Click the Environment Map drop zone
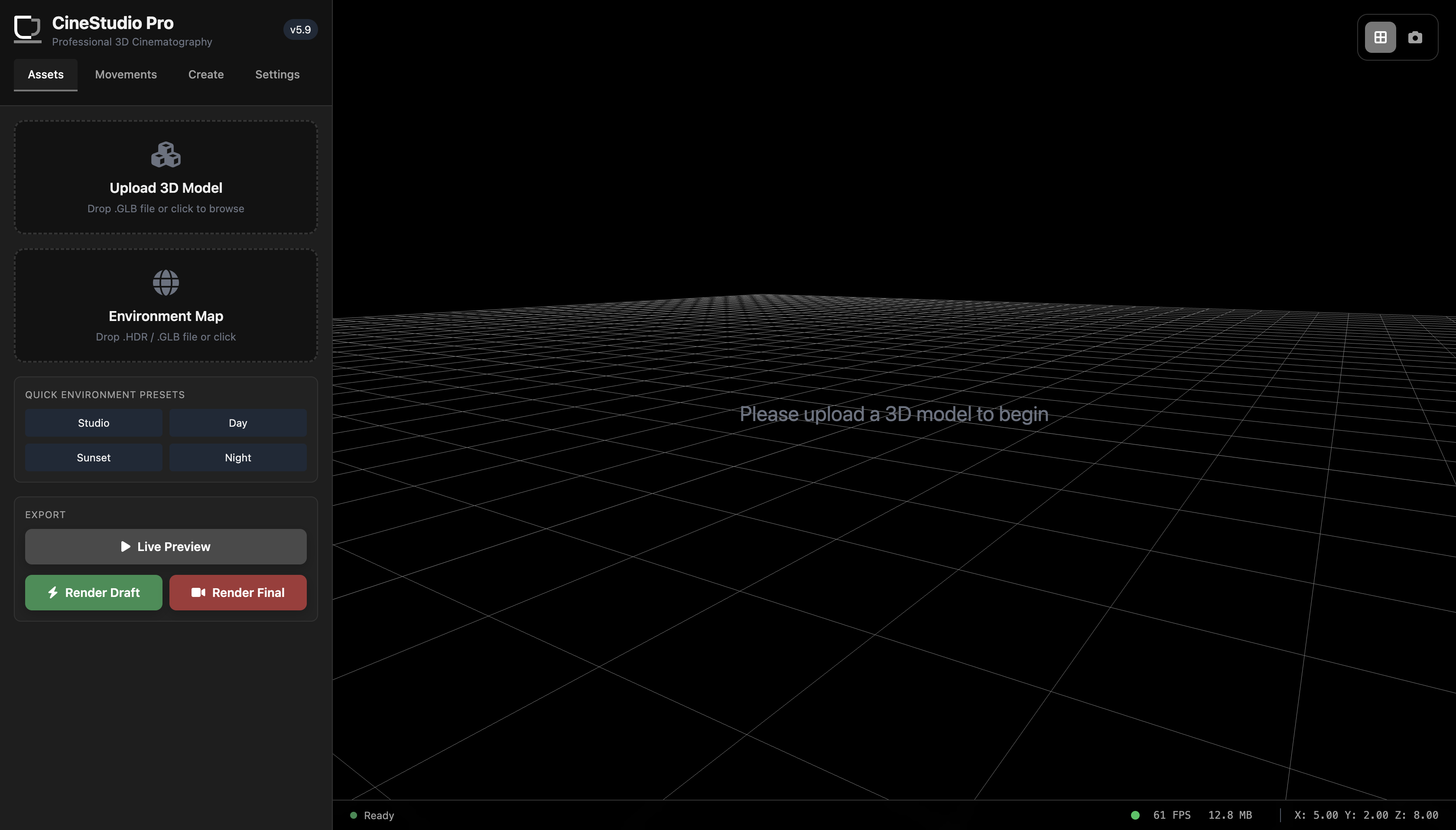 [166, 305]
